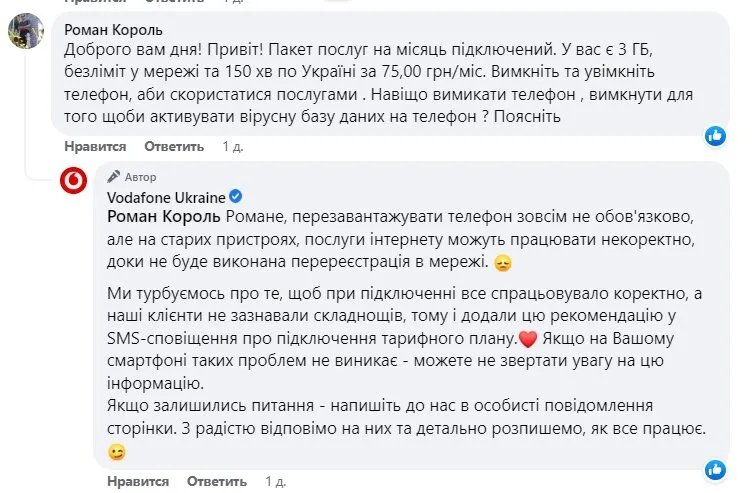Click the pen icon beside Автор

pyautogui.click(x=113, y=176)
